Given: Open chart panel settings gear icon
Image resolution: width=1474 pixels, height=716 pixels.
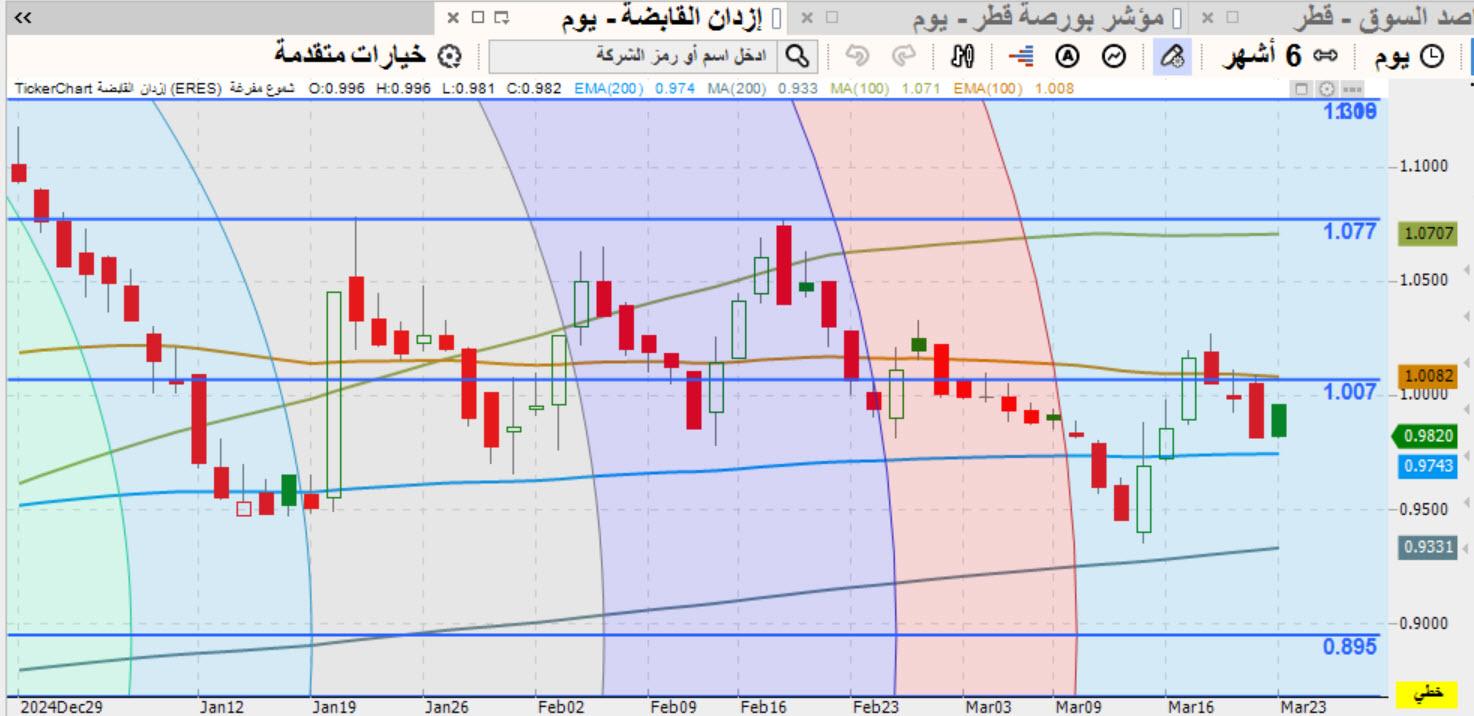Looking at the screenshot, I should 1327,89.
